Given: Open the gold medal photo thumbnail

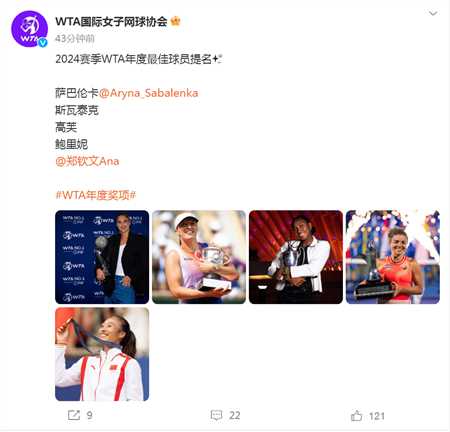Looking at the screenshot, I should [x=102, y=354].
